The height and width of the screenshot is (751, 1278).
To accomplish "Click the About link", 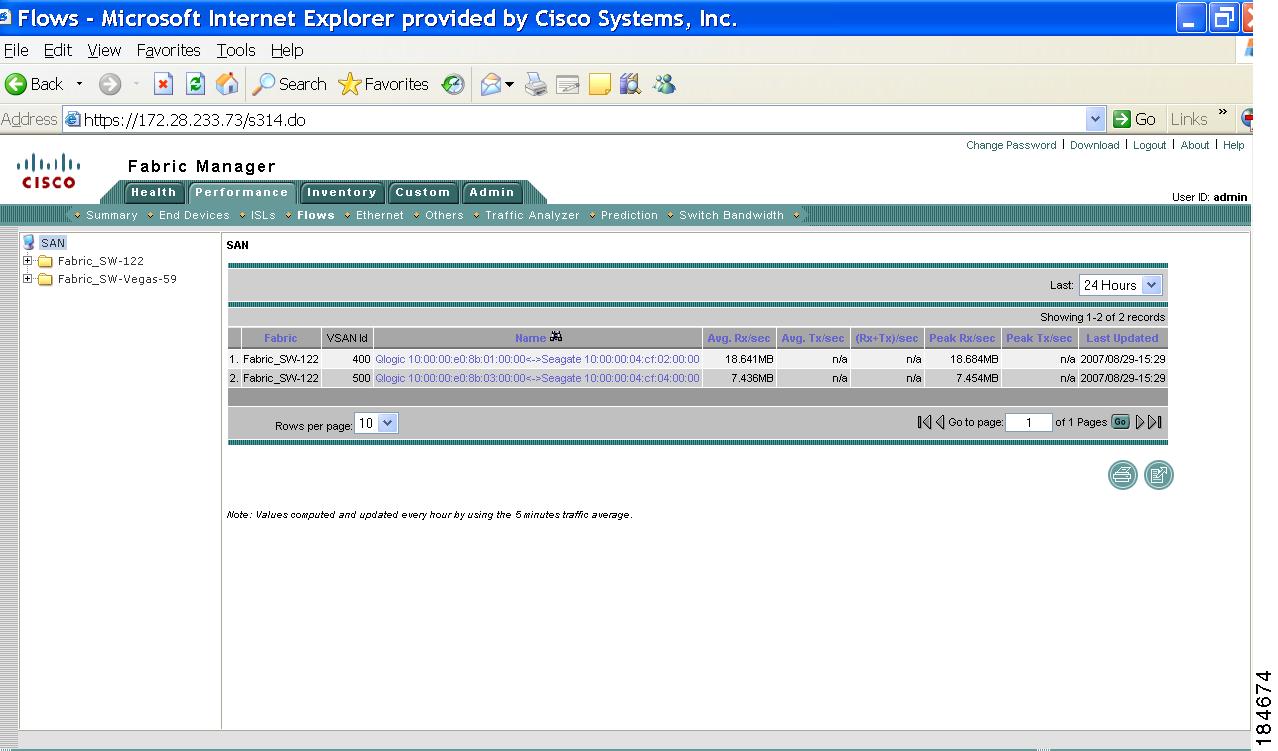I will 1194,145.
